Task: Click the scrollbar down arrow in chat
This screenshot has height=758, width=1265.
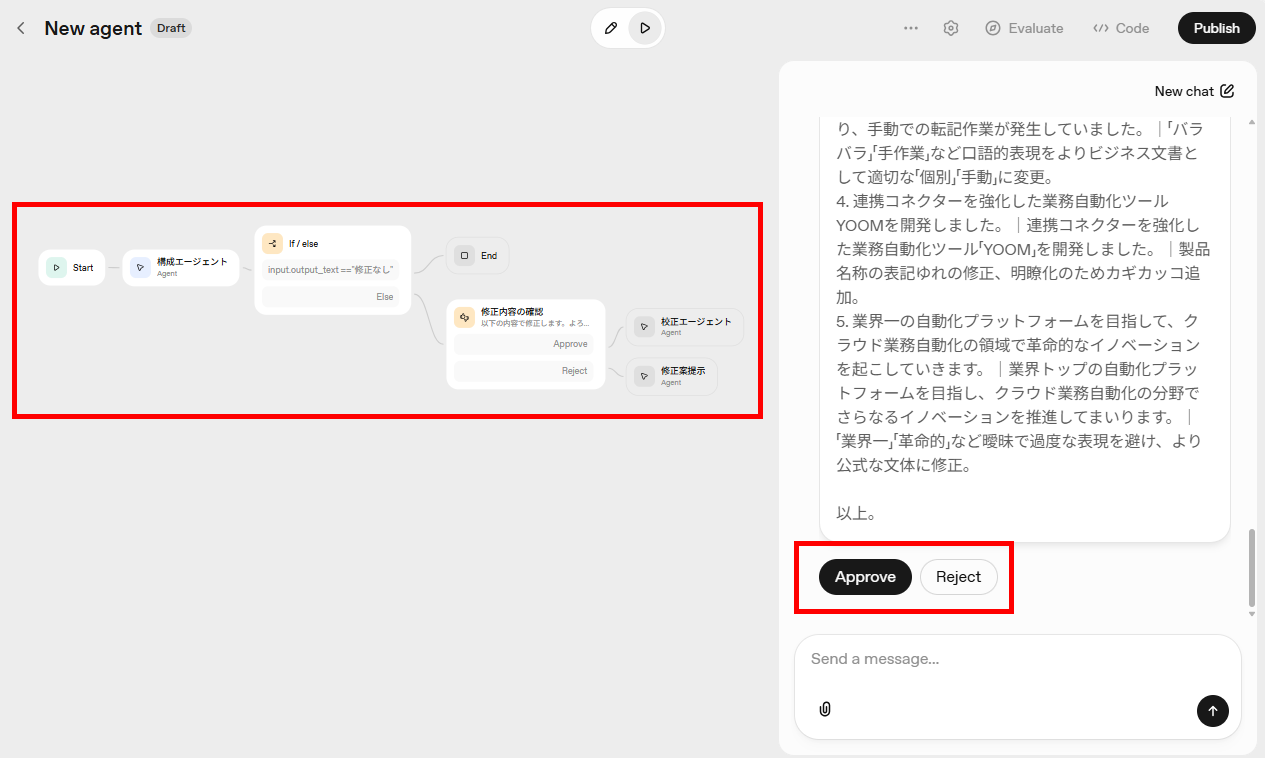Action: (x=1252, y=613)
